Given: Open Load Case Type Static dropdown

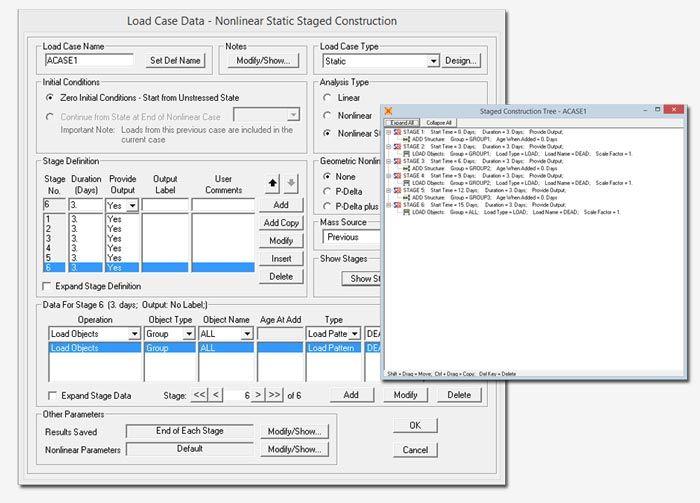Looking at the screenshot, I should click(x=433, y=61).
